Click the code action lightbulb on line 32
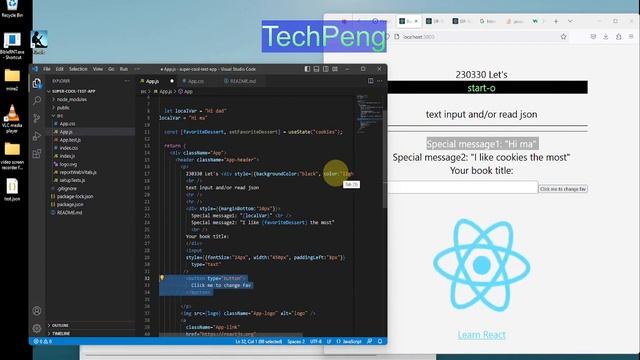The width and height of the screenshot is (640, 360). click(x=162, y=278)
